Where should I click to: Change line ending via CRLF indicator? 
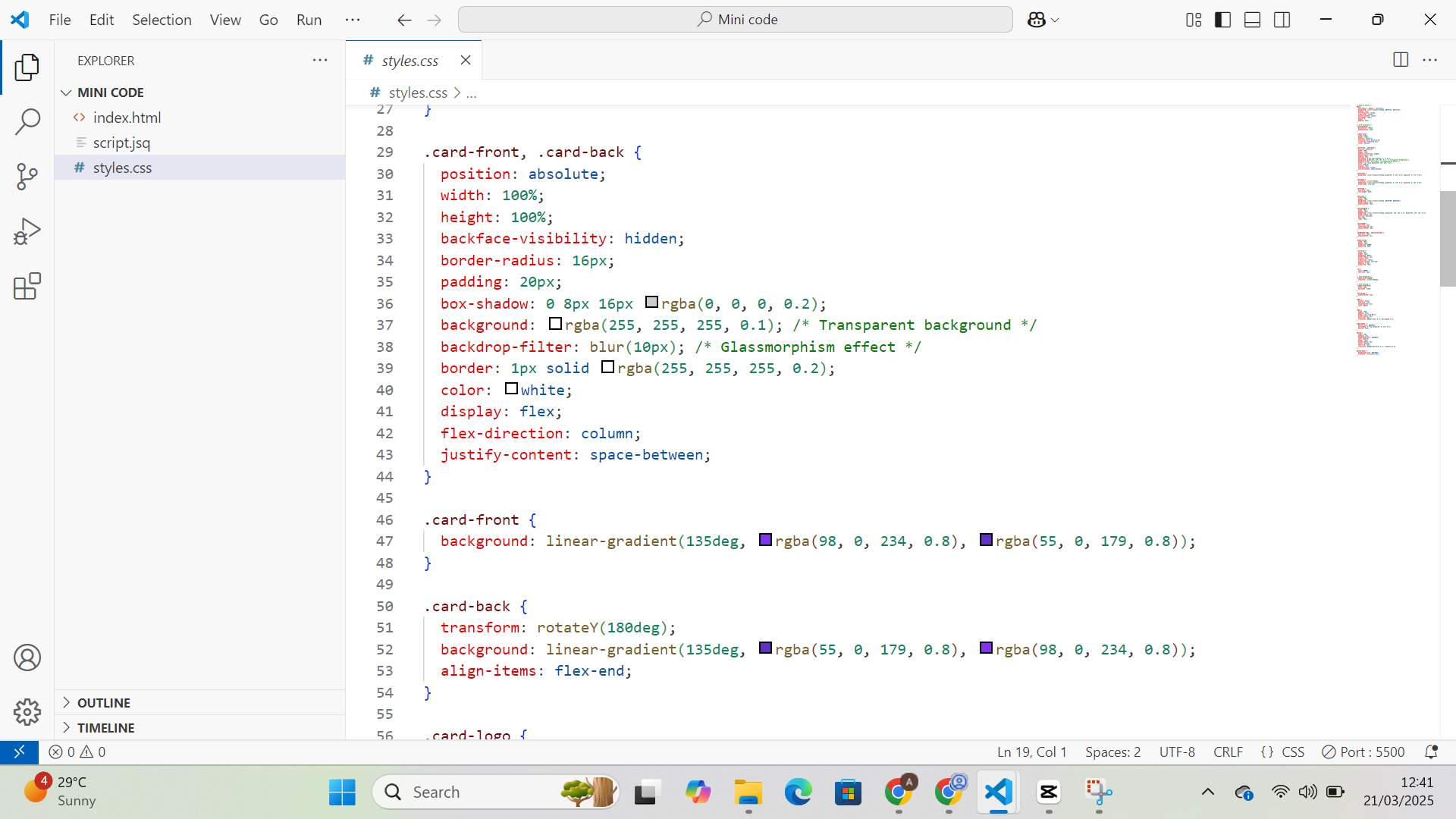[x=1228, y=752]
